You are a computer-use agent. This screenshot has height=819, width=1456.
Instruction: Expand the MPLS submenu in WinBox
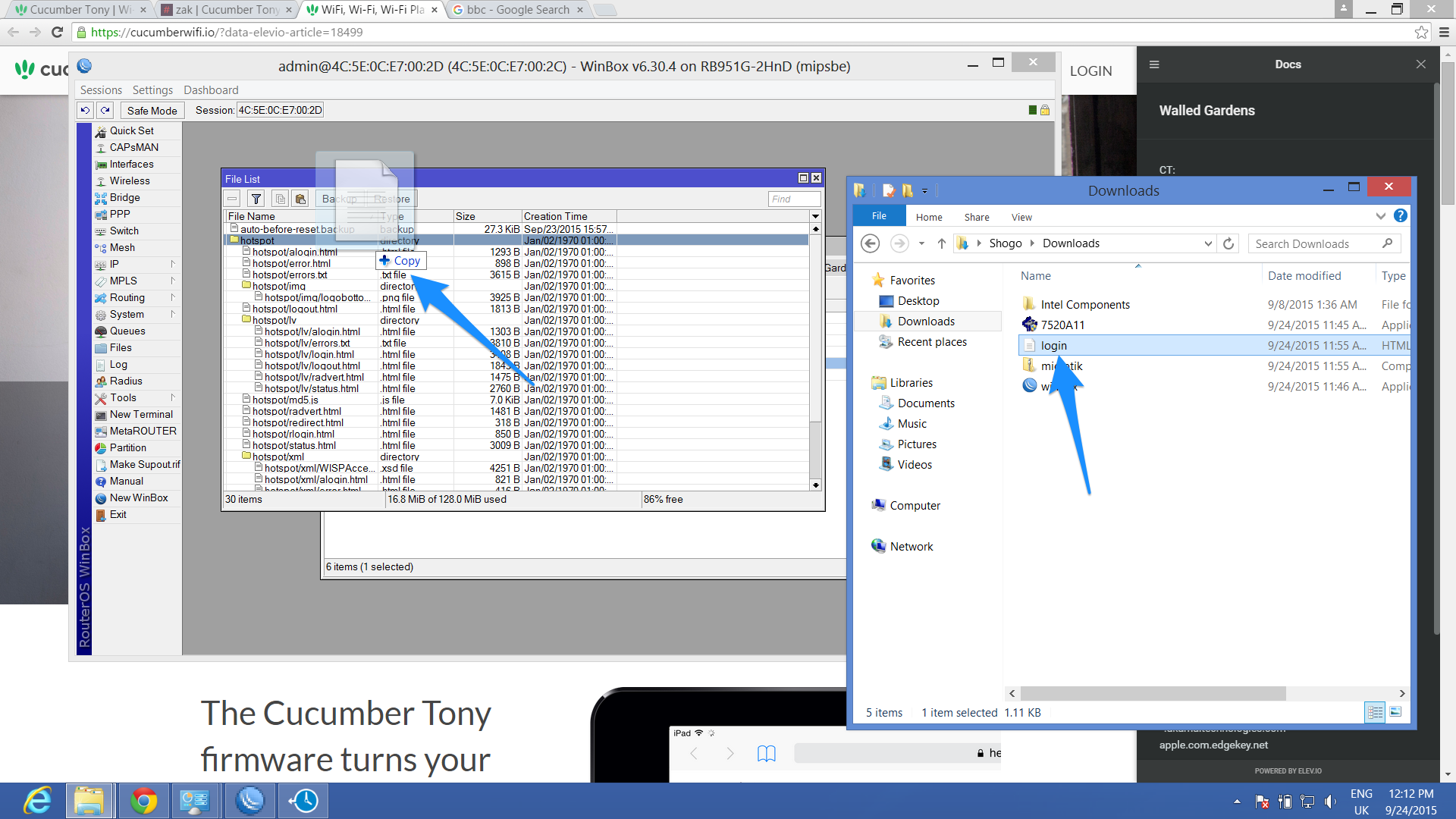tap(173, 281)
